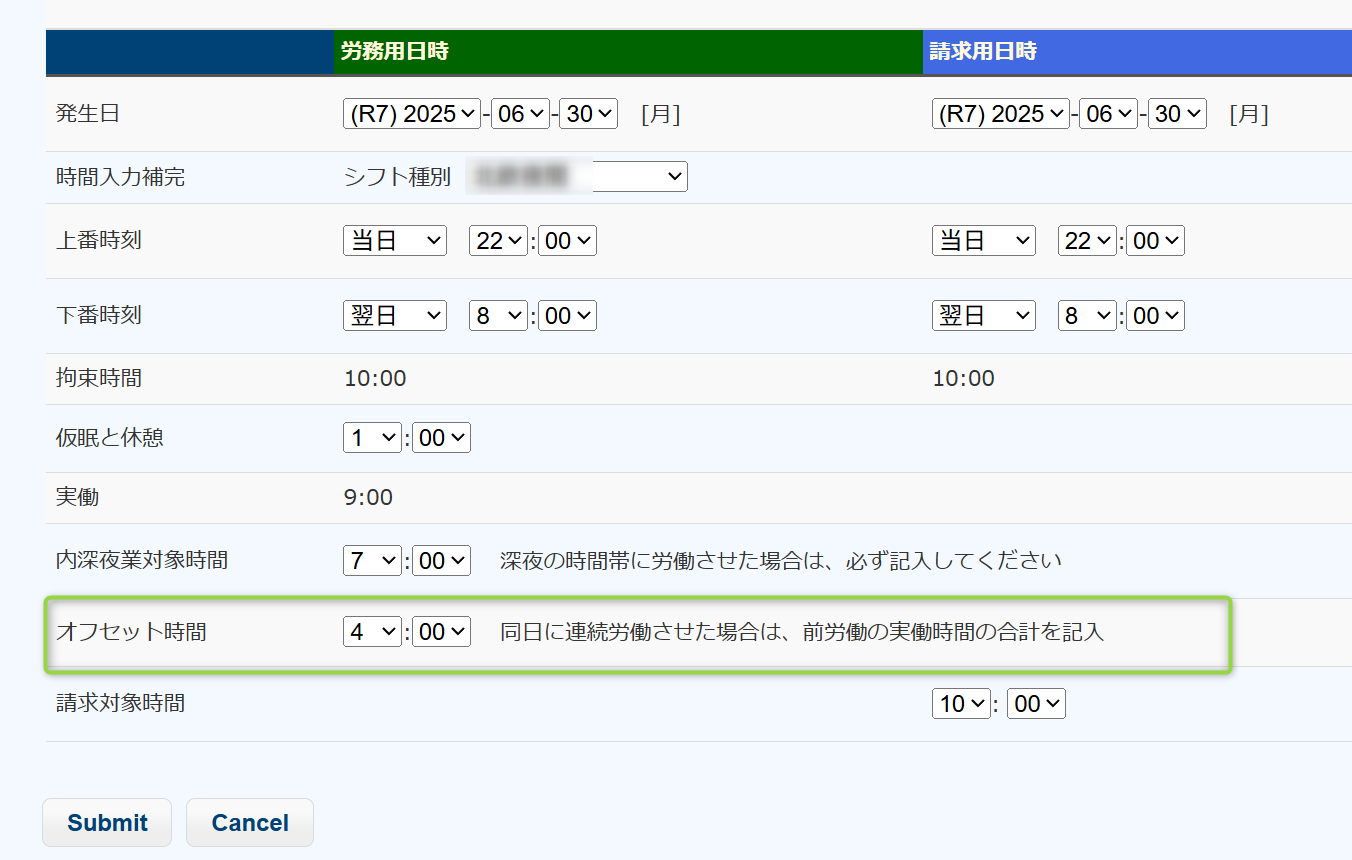Open 上番時刻 hour dropdown in 労務用日時 column

tap(498, 241)
